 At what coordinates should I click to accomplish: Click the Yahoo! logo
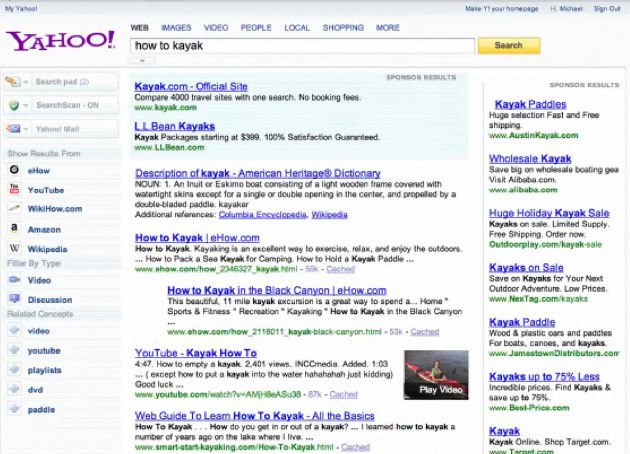coord(61,41)
